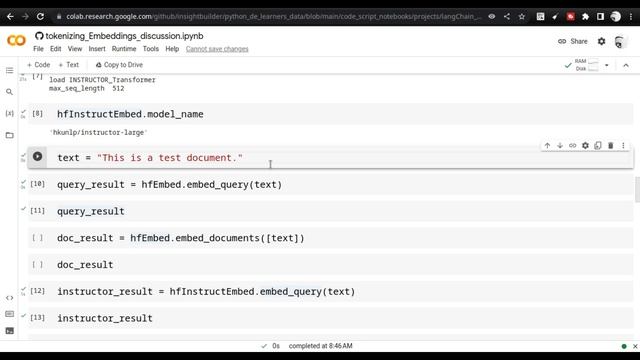Open the files folder panel
This screenshot has width=640, height=360.
(x=9, y=135)
